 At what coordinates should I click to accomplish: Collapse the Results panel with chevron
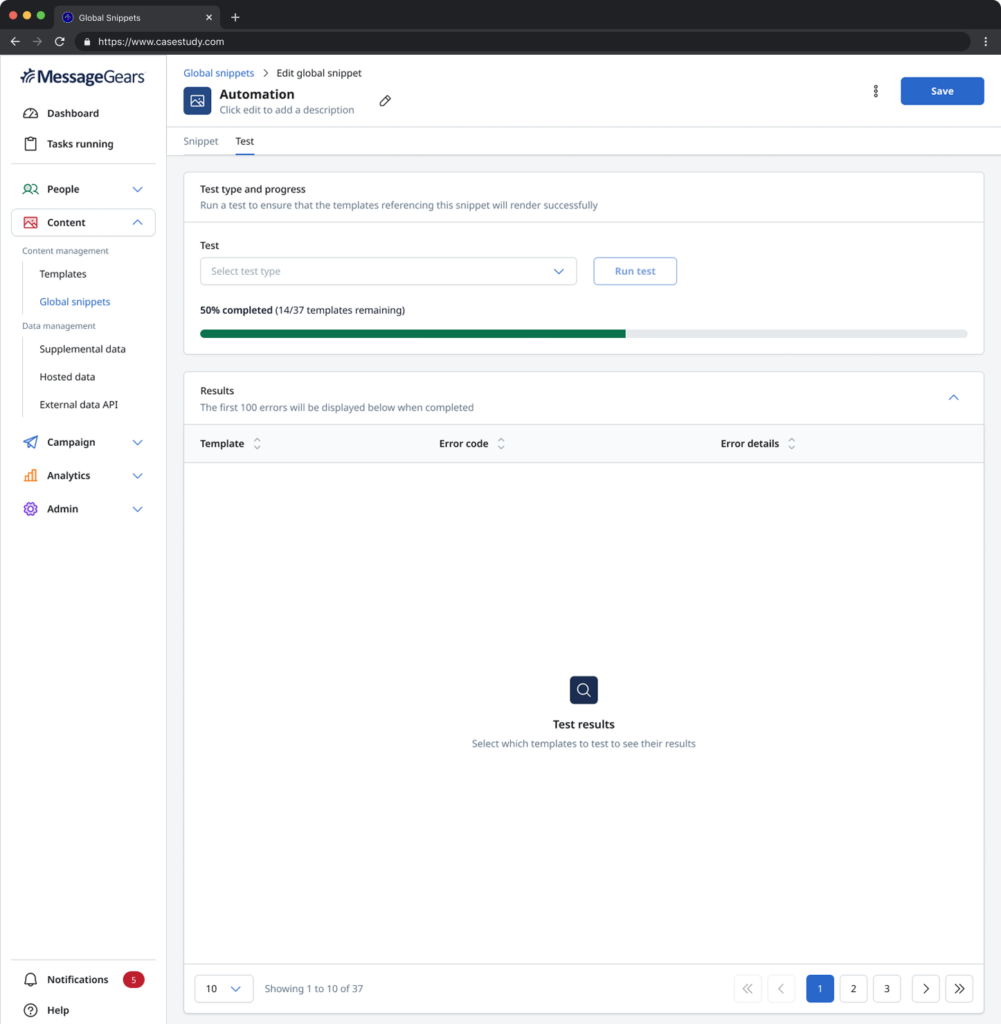953,398
